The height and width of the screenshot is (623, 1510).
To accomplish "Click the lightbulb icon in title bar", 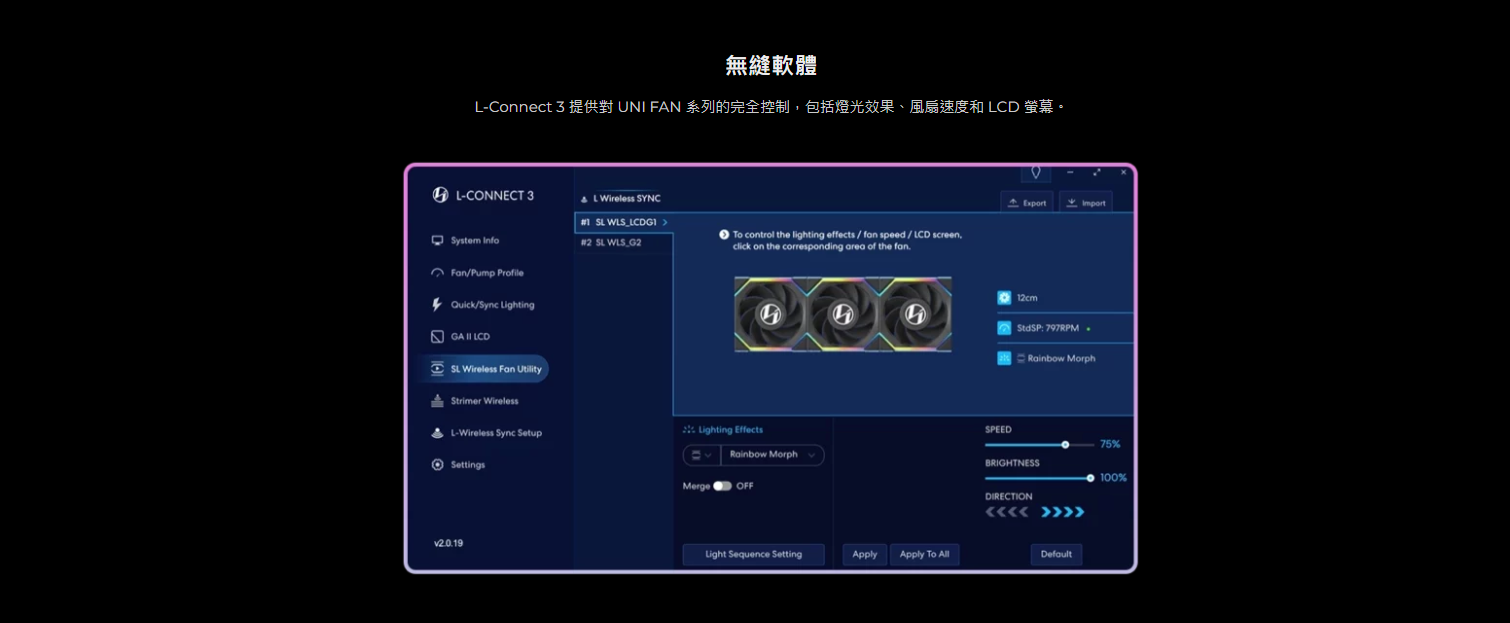I will point(1035,173).
